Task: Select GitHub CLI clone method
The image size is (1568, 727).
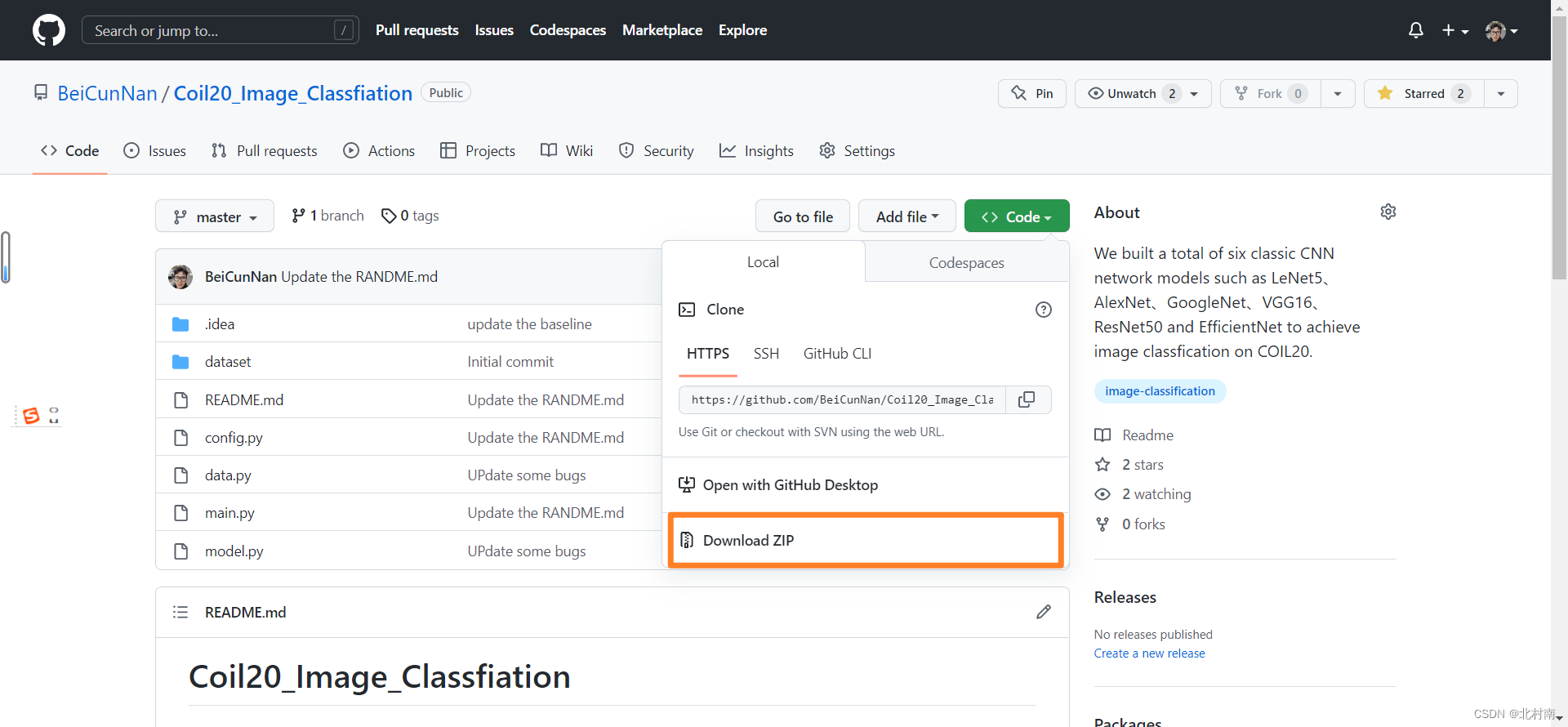Action: (x=837, y=354)
